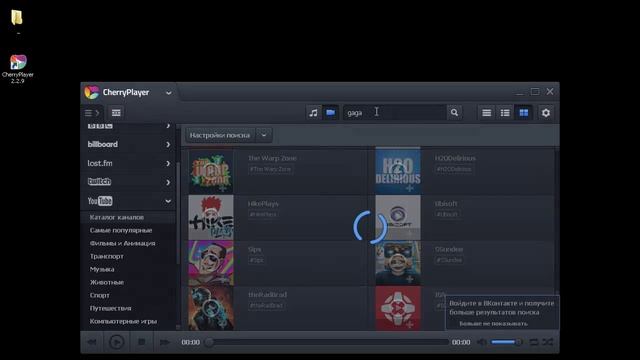The height and width of the screenshot is (360, 640).
Task: Open the search settings dropdown arrow
Action: coord(264,135)
